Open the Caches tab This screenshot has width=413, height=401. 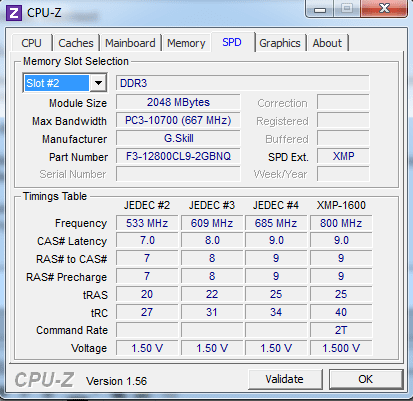pos(76,43)
